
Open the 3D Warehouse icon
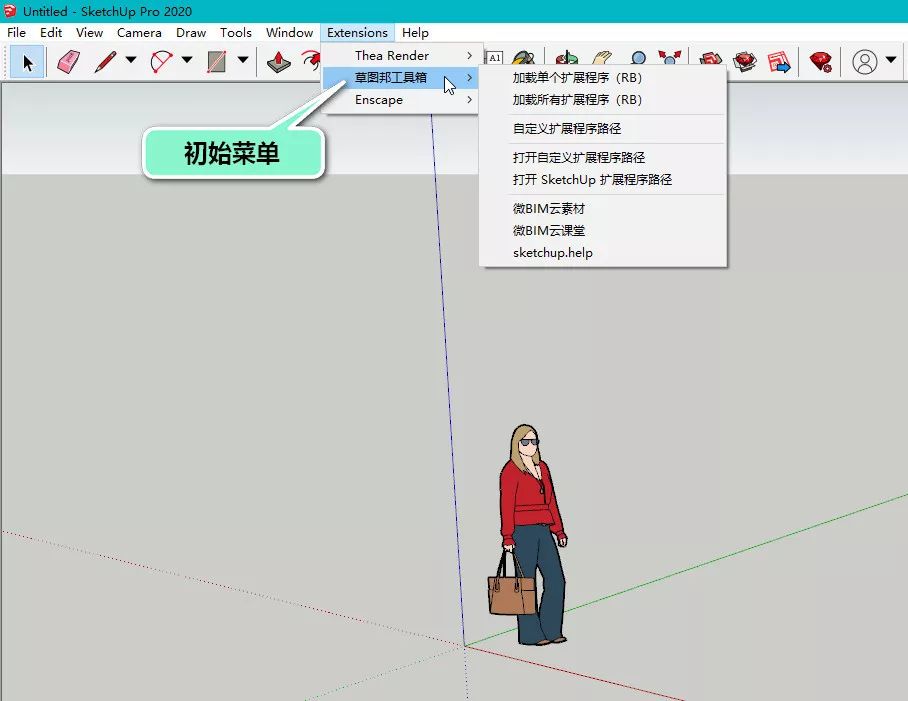coord(711,61)
